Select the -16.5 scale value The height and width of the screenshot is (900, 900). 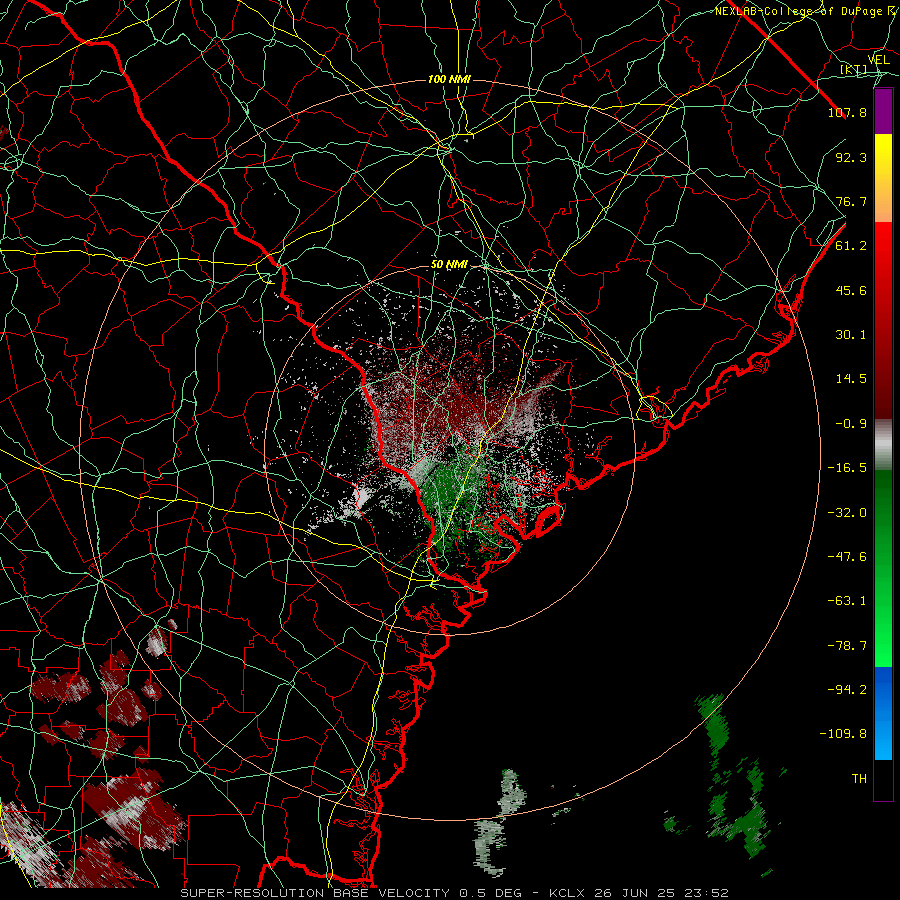847,468
